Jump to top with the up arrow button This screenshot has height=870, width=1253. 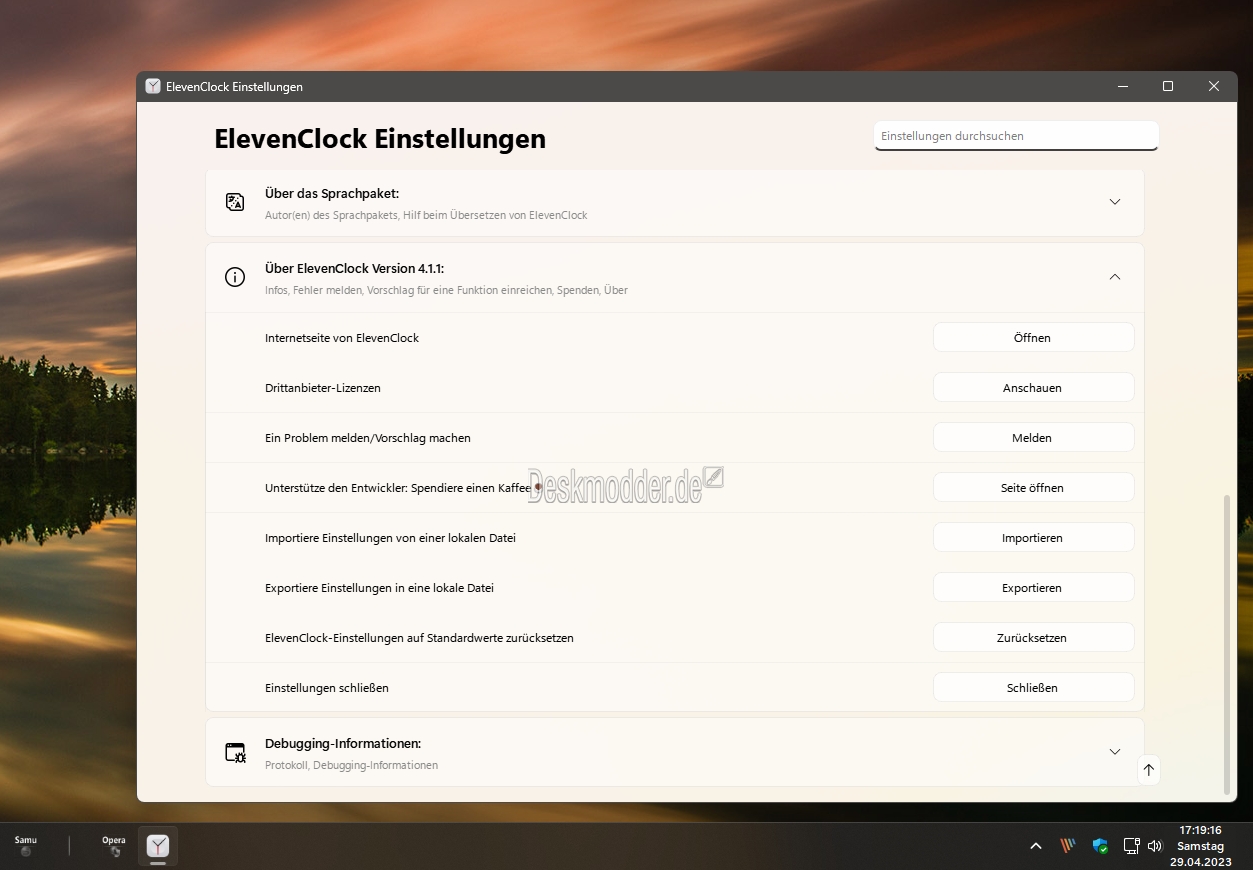click(x=1149, y=770)
